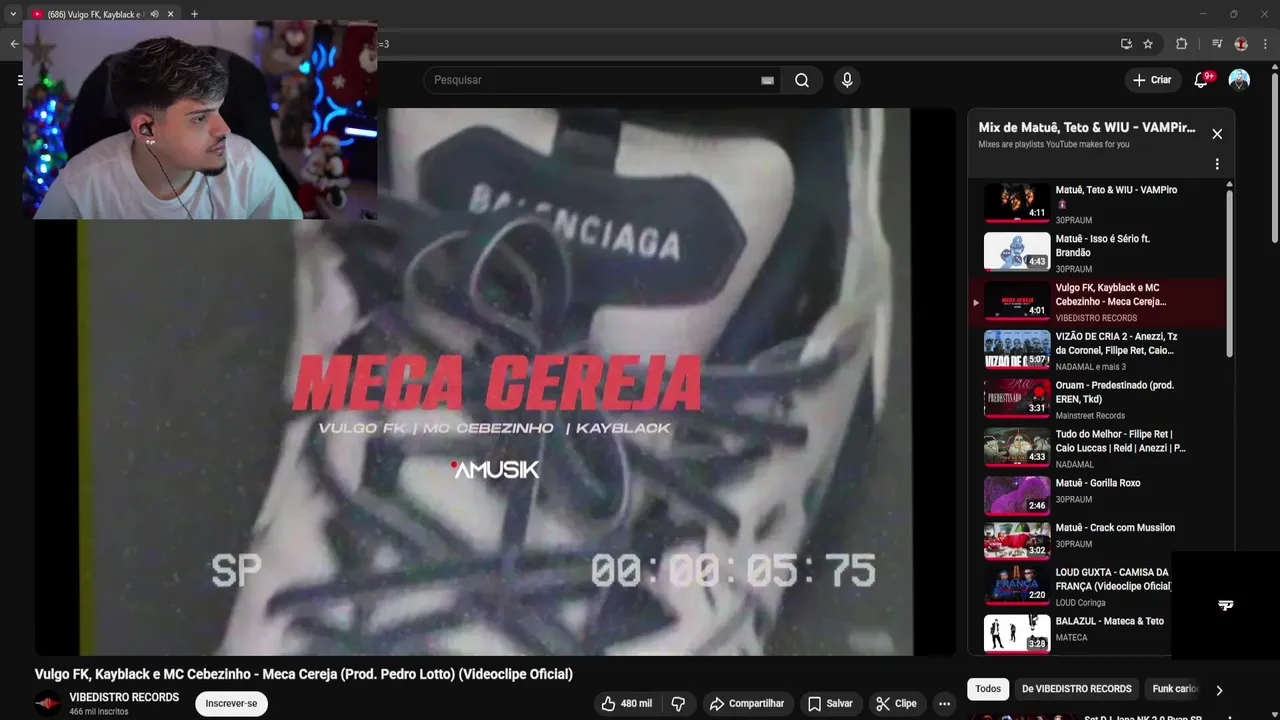Select the De VIBEDISTRO RECORDS chip
This screenshot has height=720, width=1280.
(x=1077, y=689)
